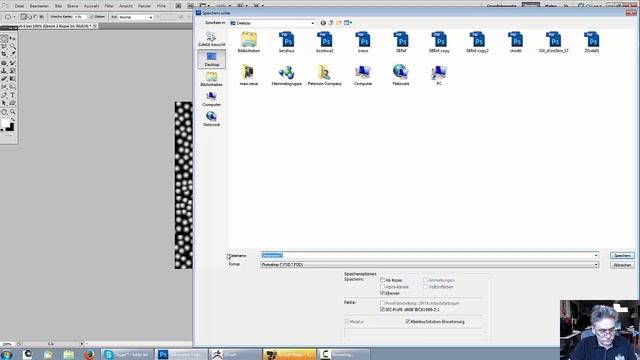Select the Clone Stamp tool
Image resolution: width=640 pixels, height=360 pixels.
coord(4,71)
